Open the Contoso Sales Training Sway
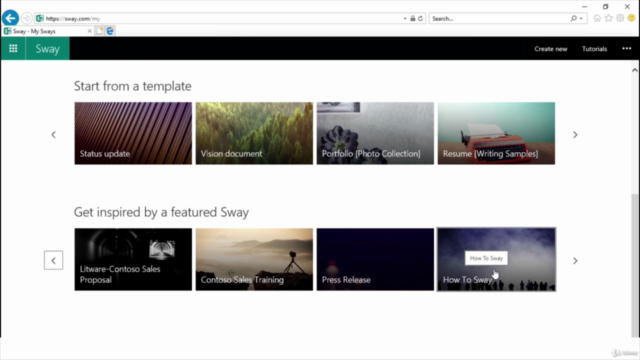This screenshot has width=640, height=360. (254, 260)
